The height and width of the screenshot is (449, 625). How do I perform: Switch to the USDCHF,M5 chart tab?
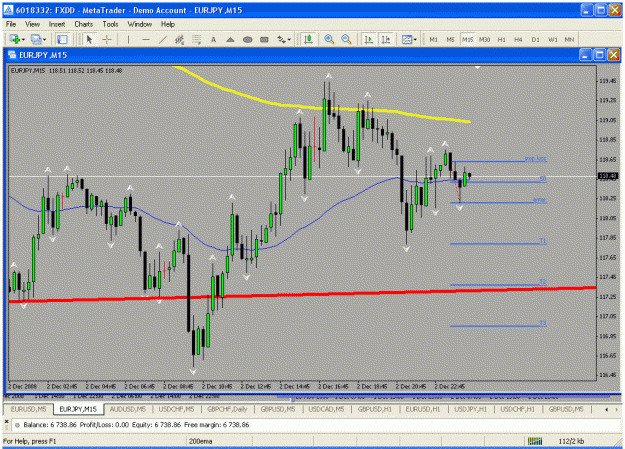pyautogui.click(x=176, y=409)
